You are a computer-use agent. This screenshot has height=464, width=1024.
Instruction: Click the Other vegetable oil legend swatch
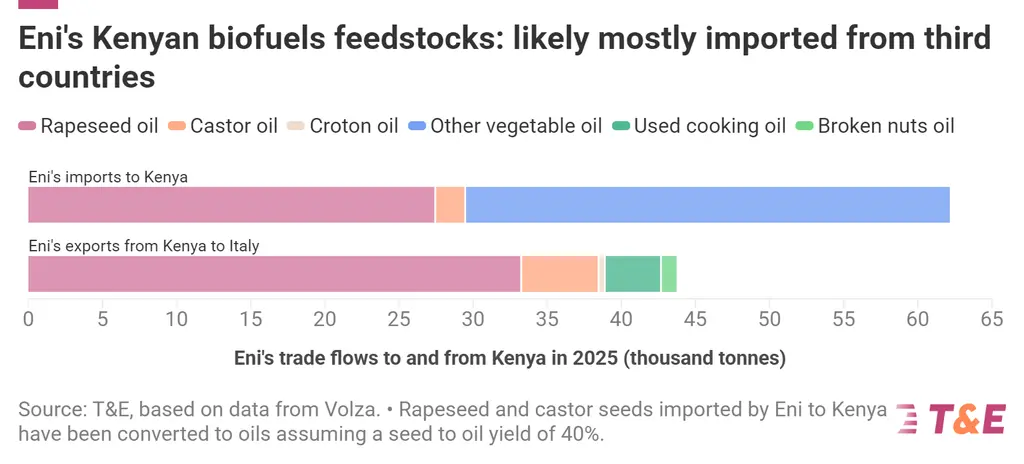(x=416, y=126)
